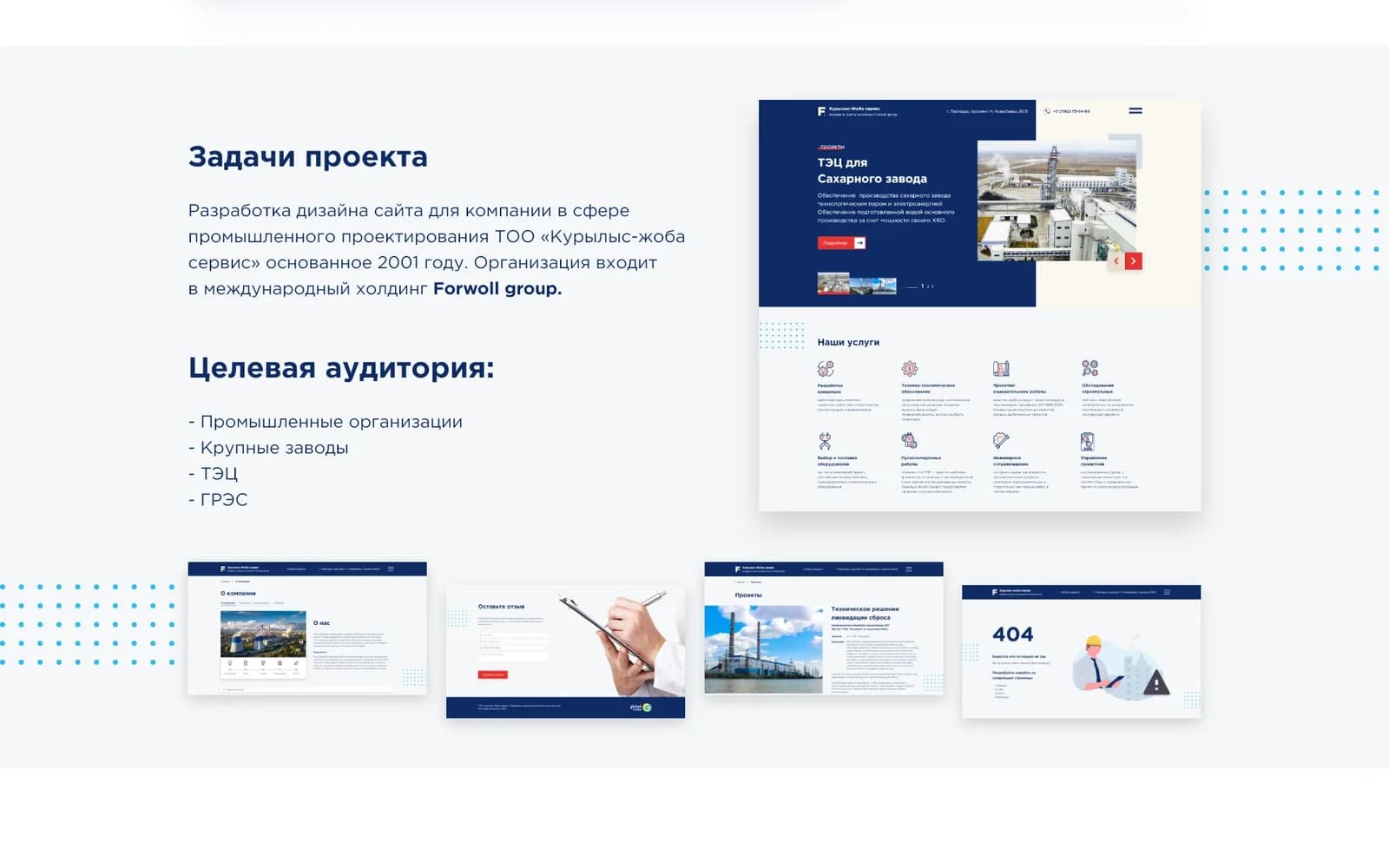This screenshot has width=1389, height=868.
Task: Open the hamburger menu in the main mockup
Action: click(1136, 111)
